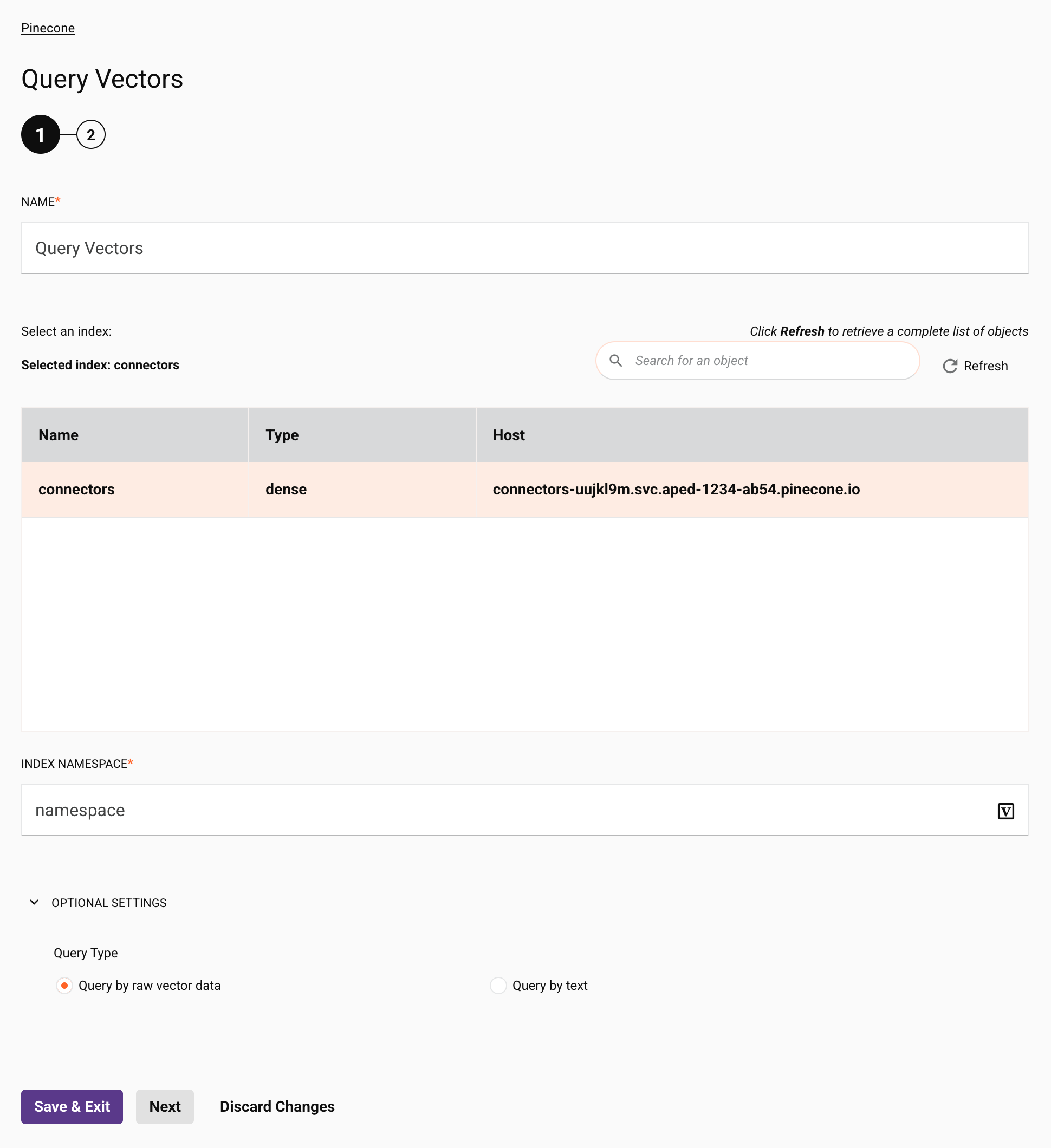Viewport: 1051px width, 1148px height.
Task: Focus the Name input field
Action: pos(524,248)
